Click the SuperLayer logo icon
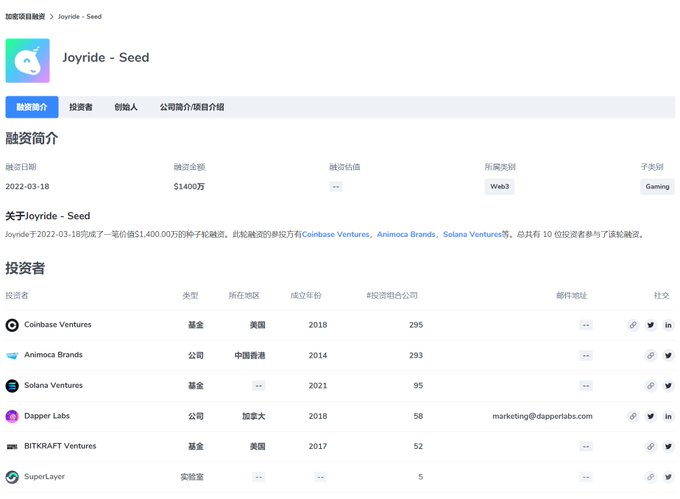The image size is (680, 499). [12, 477]
